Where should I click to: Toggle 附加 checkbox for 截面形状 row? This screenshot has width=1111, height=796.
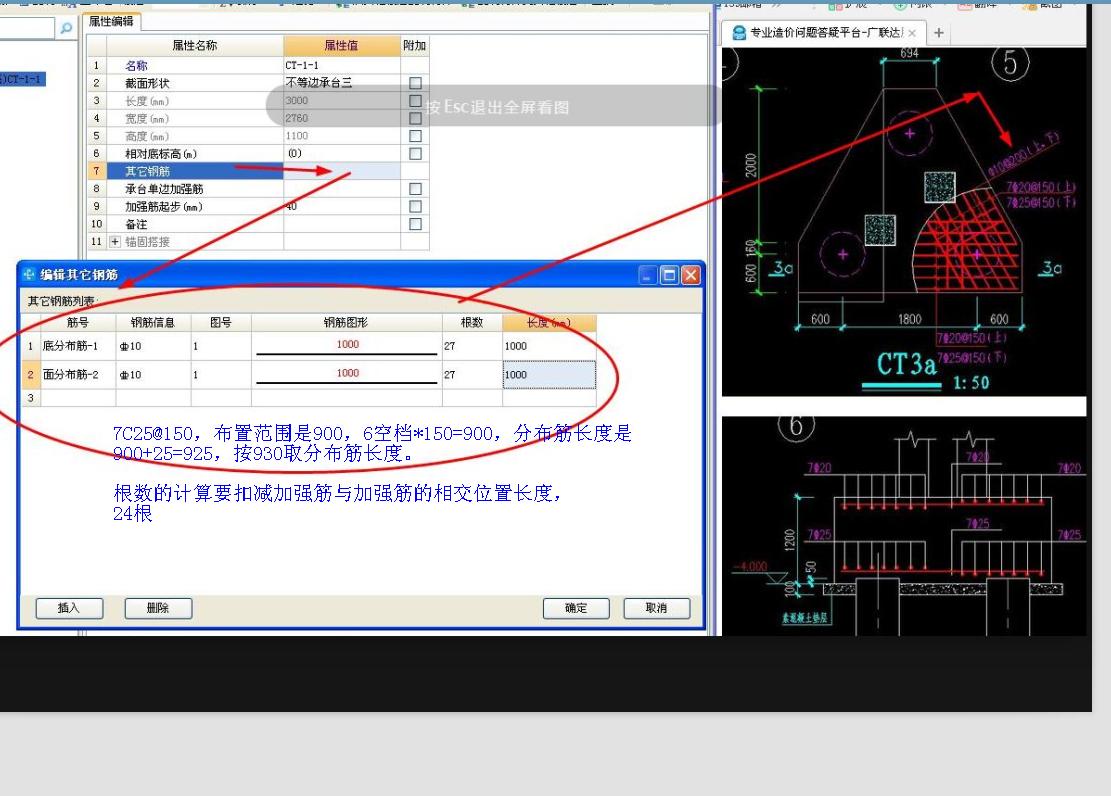[415, 83]
